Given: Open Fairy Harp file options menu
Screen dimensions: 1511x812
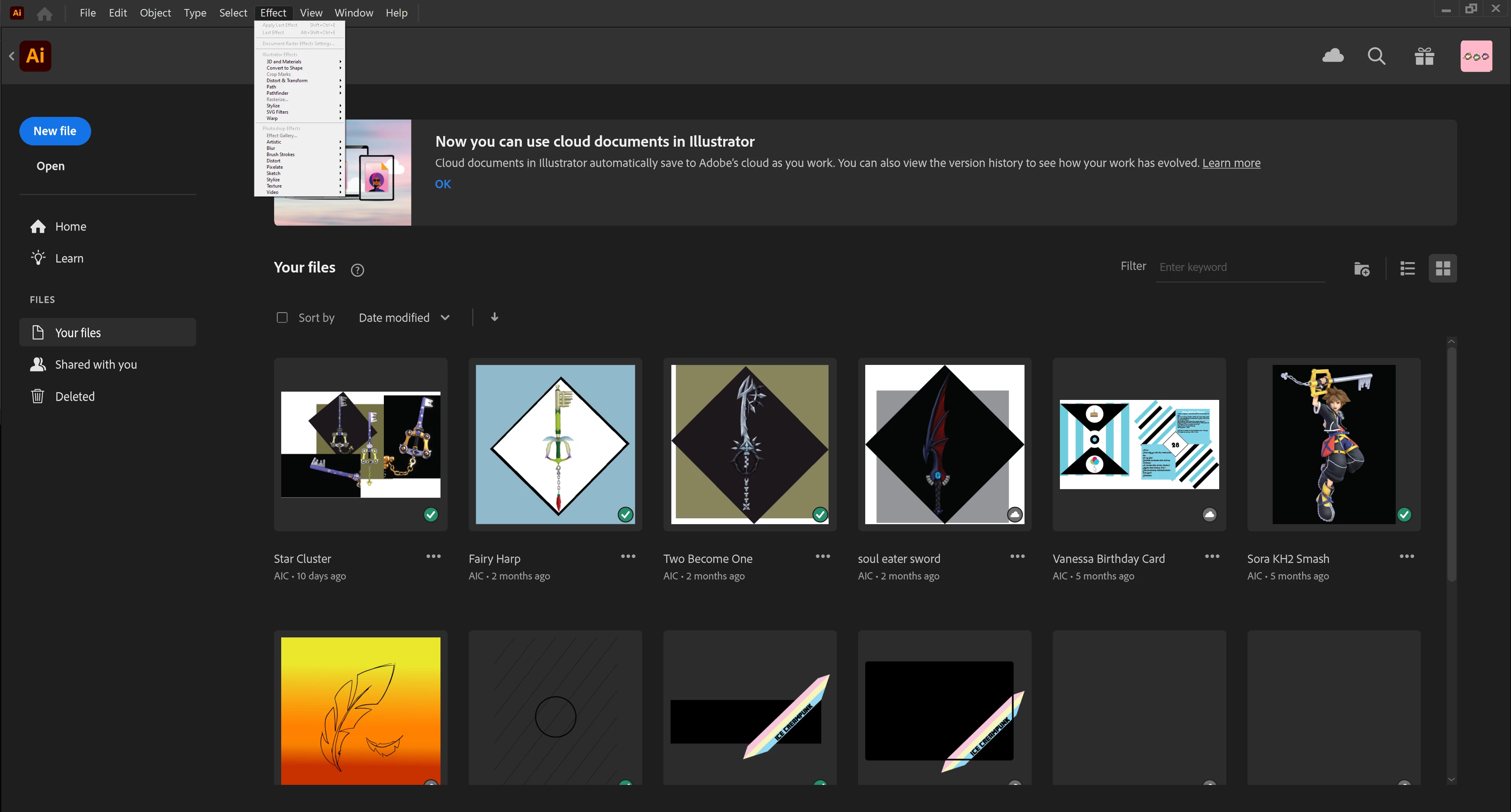Looking at the screenshot, I should click(x=628, y=556).
